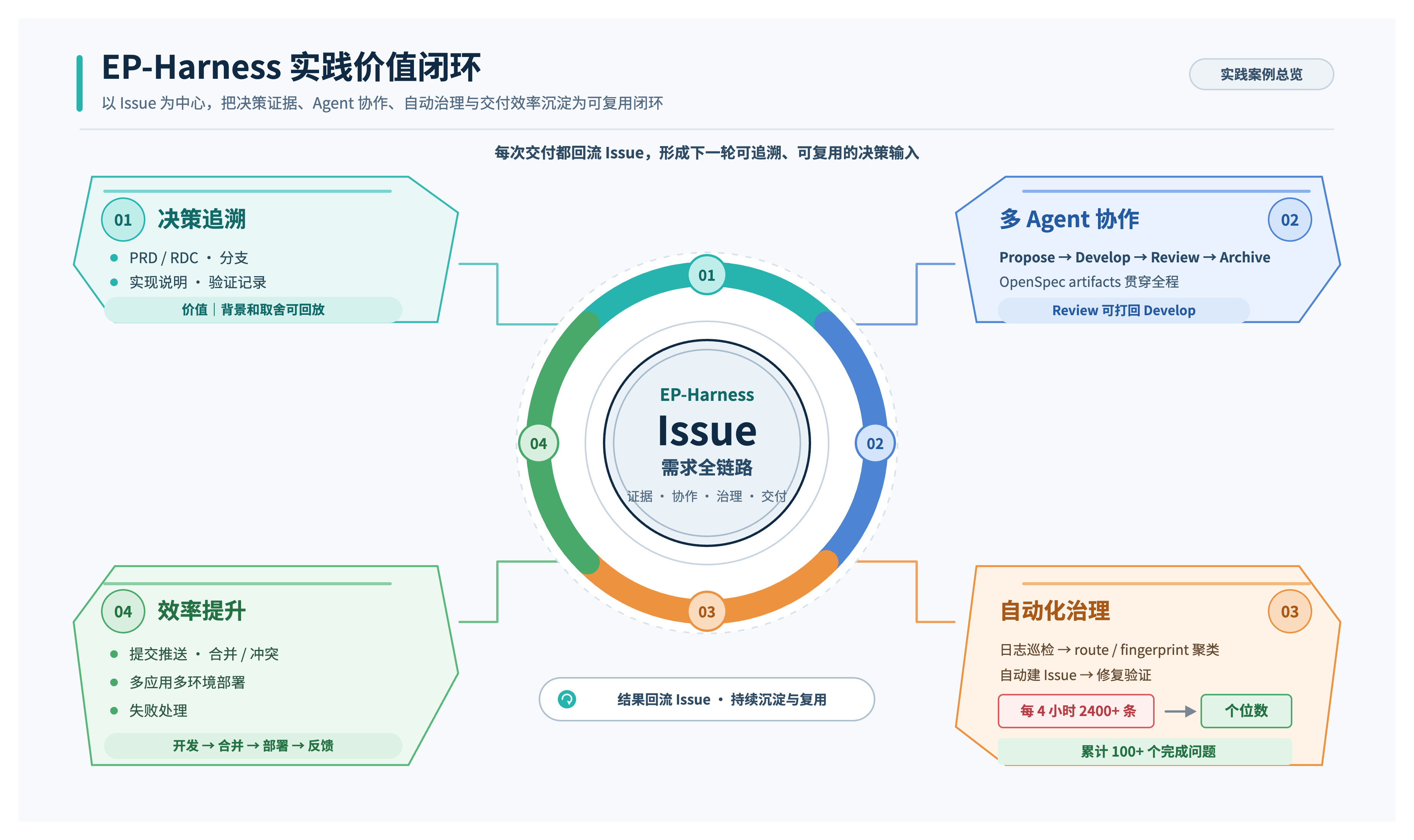This screenshot has height=840, width=1414.
Task: Click the teal refresh icon in 结果回流 pill
Action: (567, 699)
